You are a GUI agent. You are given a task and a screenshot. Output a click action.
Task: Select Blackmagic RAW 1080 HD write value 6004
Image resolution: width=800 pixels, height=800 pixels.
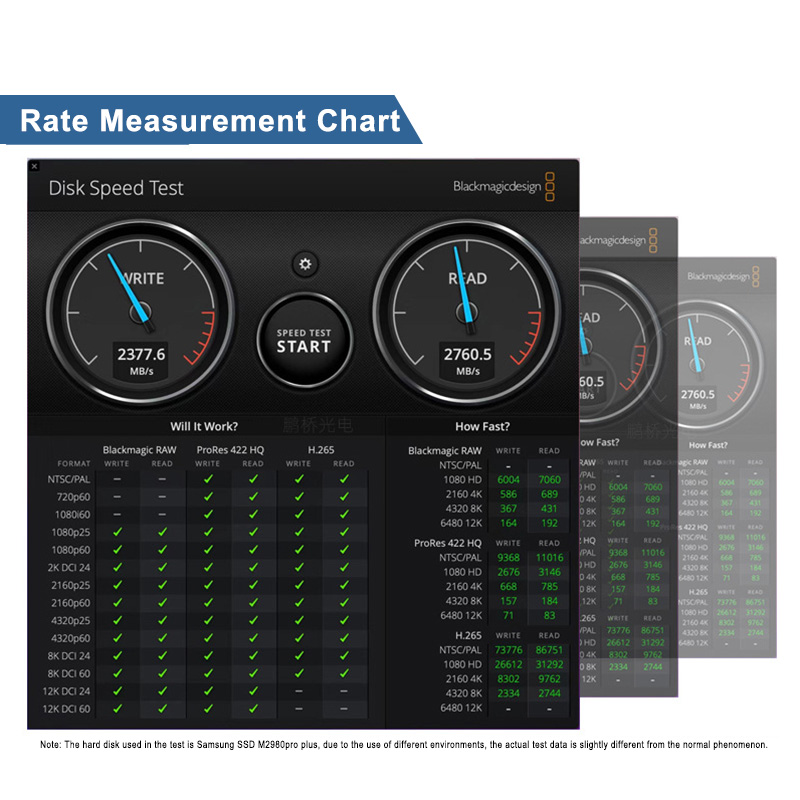pyautogui.click(x=508, y=480)
